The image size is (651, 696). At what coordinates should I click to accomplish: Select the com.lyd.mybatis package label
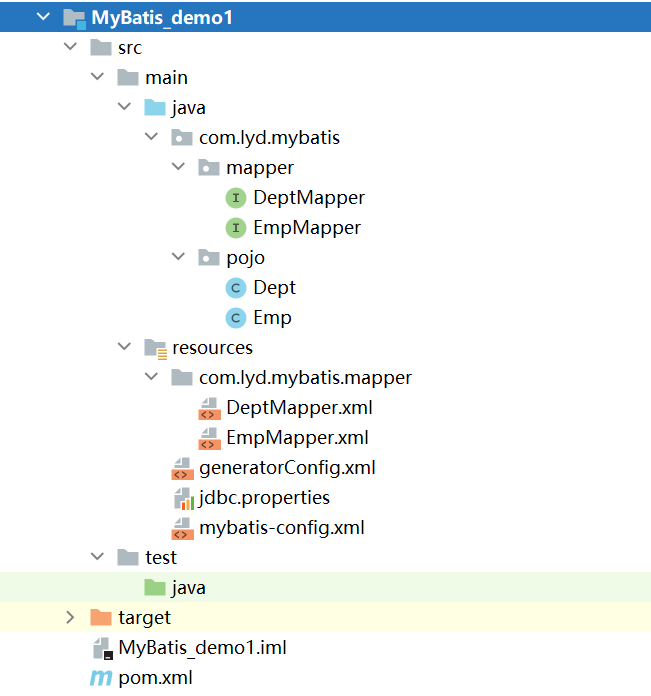point(269,138)
